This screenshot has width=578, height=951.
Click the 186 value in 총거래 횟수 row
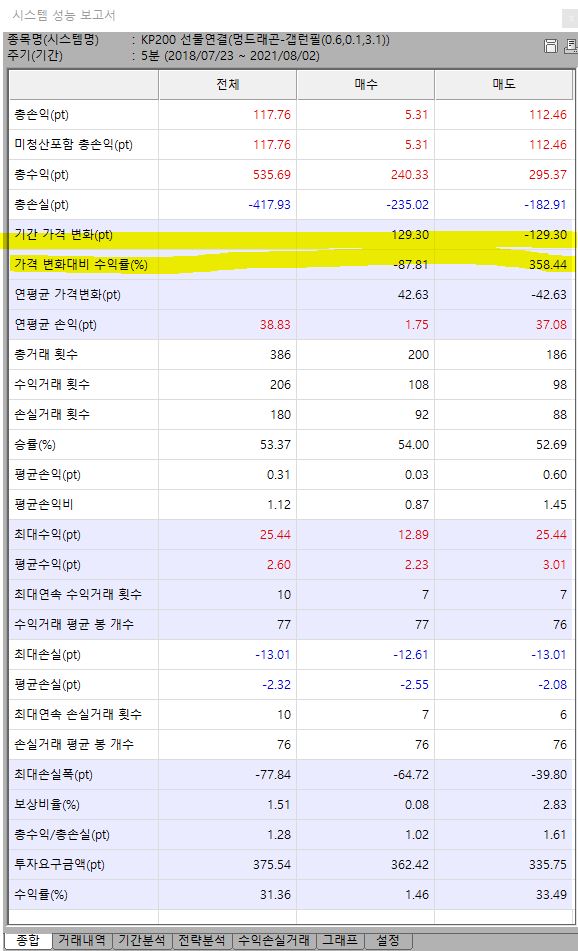click(x=556, y=355)
